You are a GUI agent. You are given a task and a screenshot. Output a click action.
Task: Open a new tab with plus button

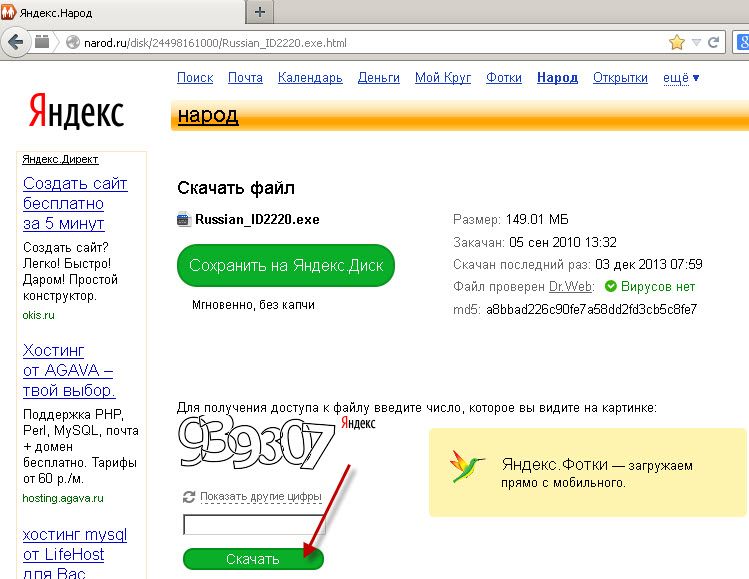(x=260, y=12)
